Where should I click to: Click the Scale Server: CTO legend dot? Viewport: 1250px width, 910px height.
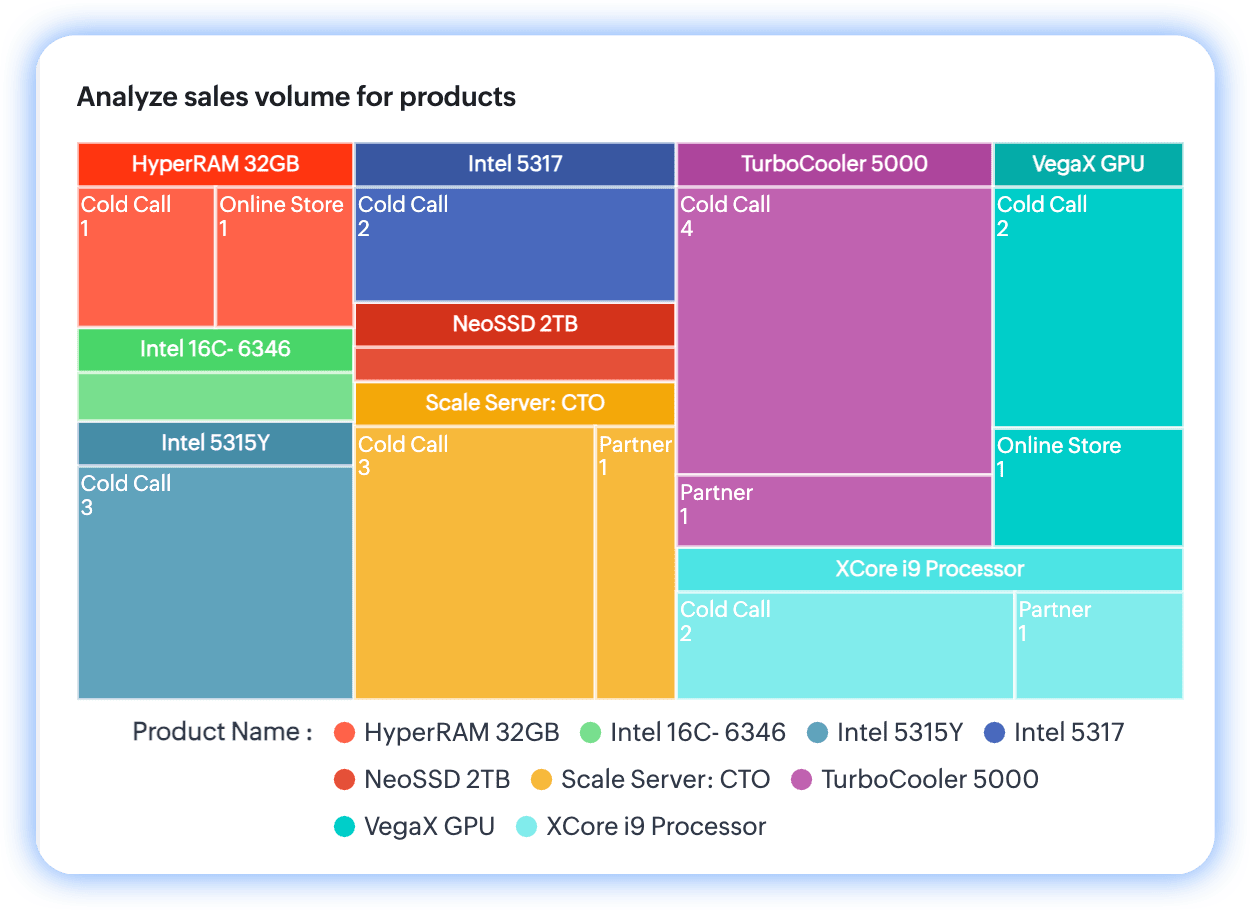(x=541, y=780)
